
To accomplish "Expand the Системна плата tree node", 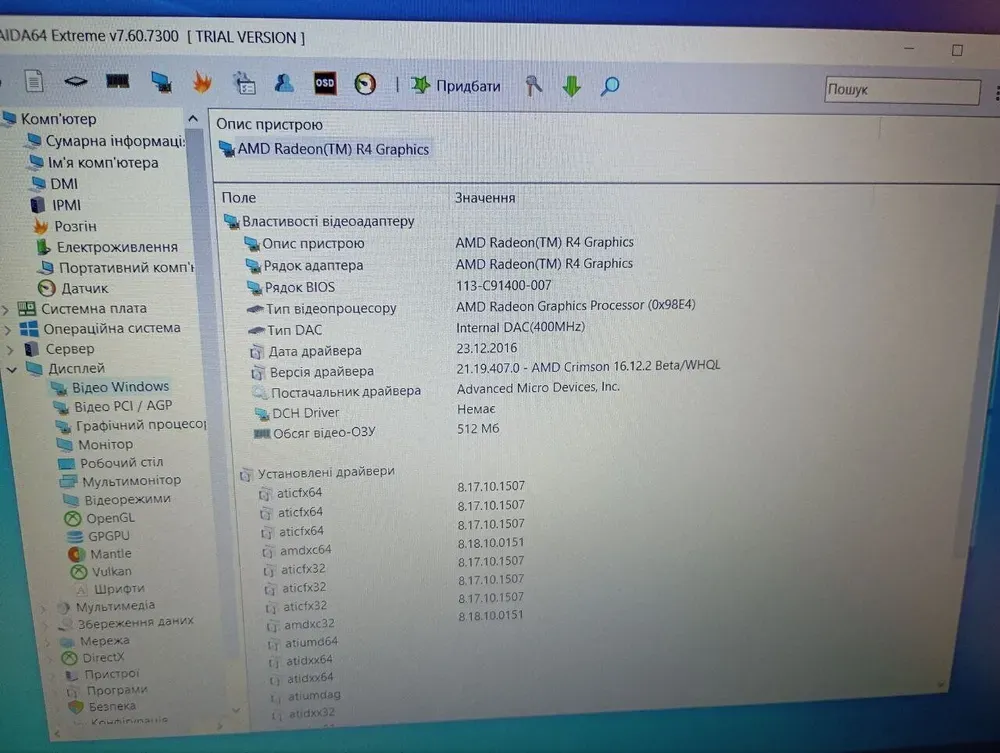I will [x=7, y=309].
